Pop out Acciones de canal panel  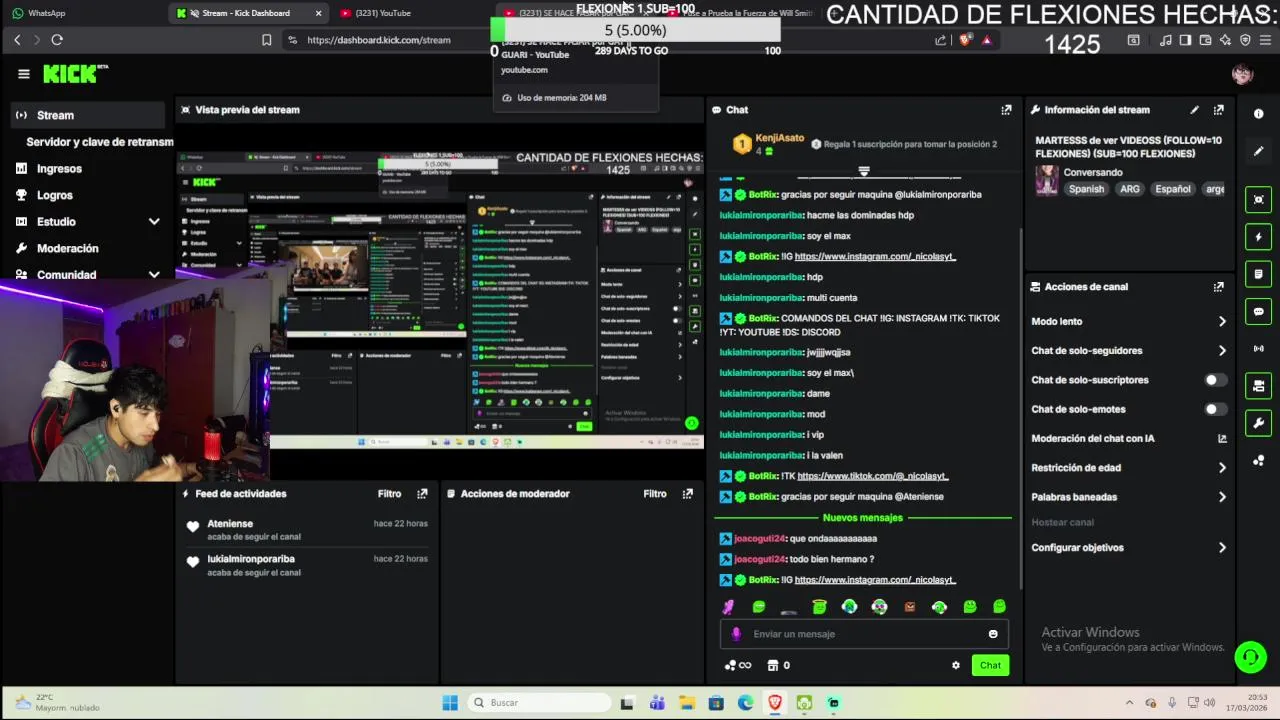tap(1218, 287)
